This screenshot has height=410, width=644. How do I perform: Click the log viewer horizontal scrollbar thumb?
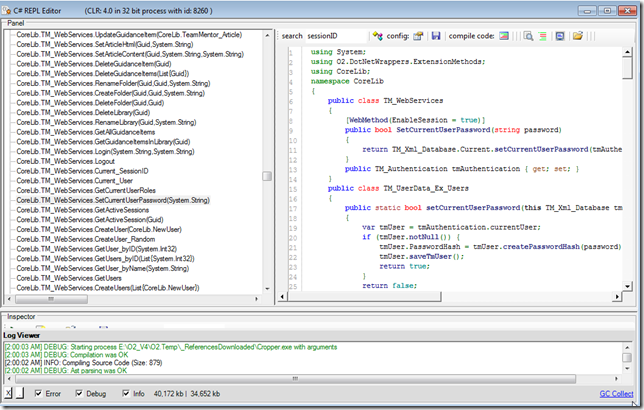(295, 379)
